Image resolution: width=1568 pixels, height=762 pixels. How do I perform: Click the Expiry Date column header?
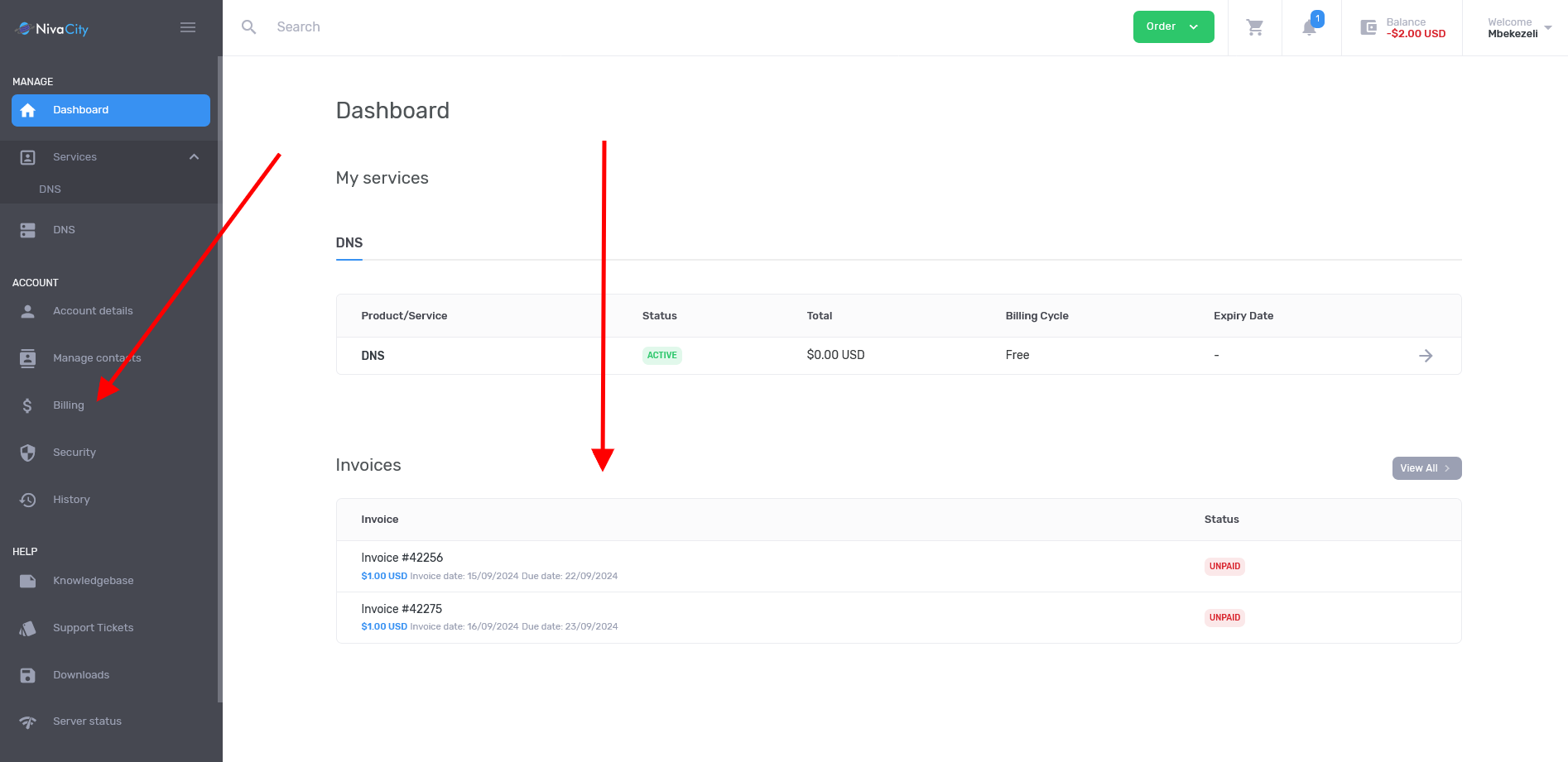coord(1243,316)
